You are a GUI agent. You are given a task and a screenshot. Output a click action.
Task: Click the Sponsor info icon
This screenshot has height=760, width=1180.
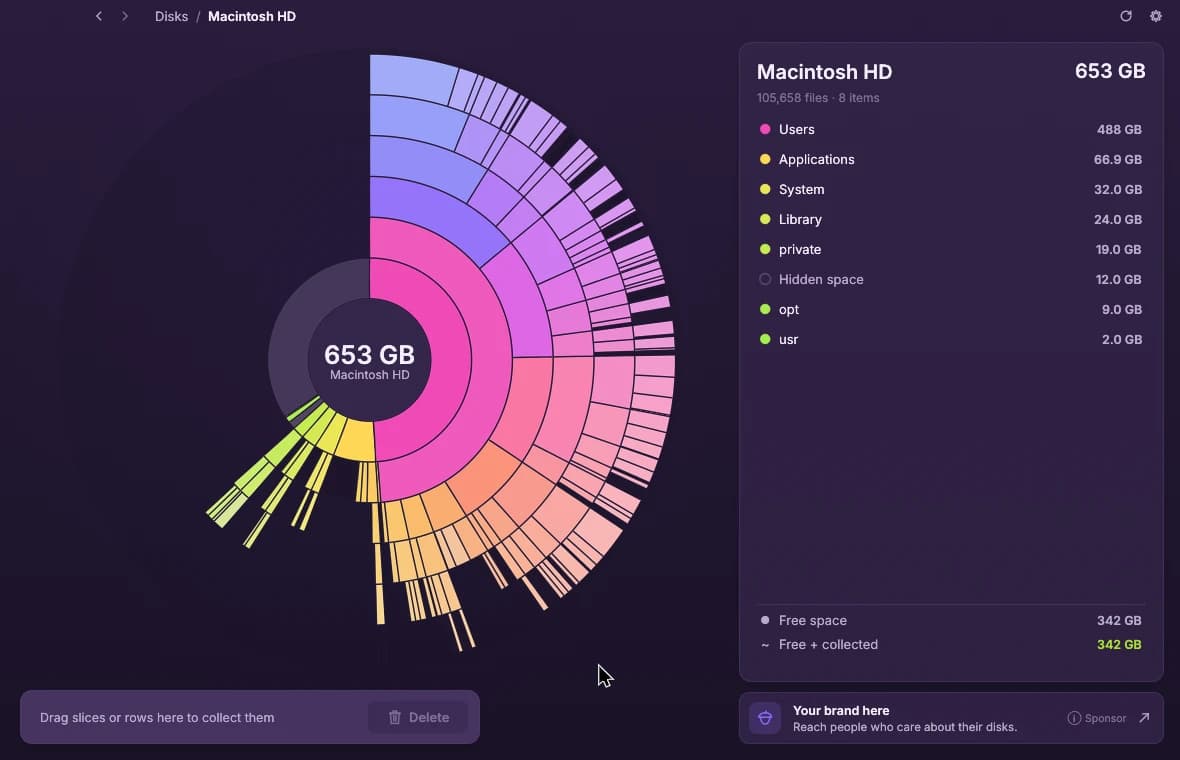[1074, 718]
